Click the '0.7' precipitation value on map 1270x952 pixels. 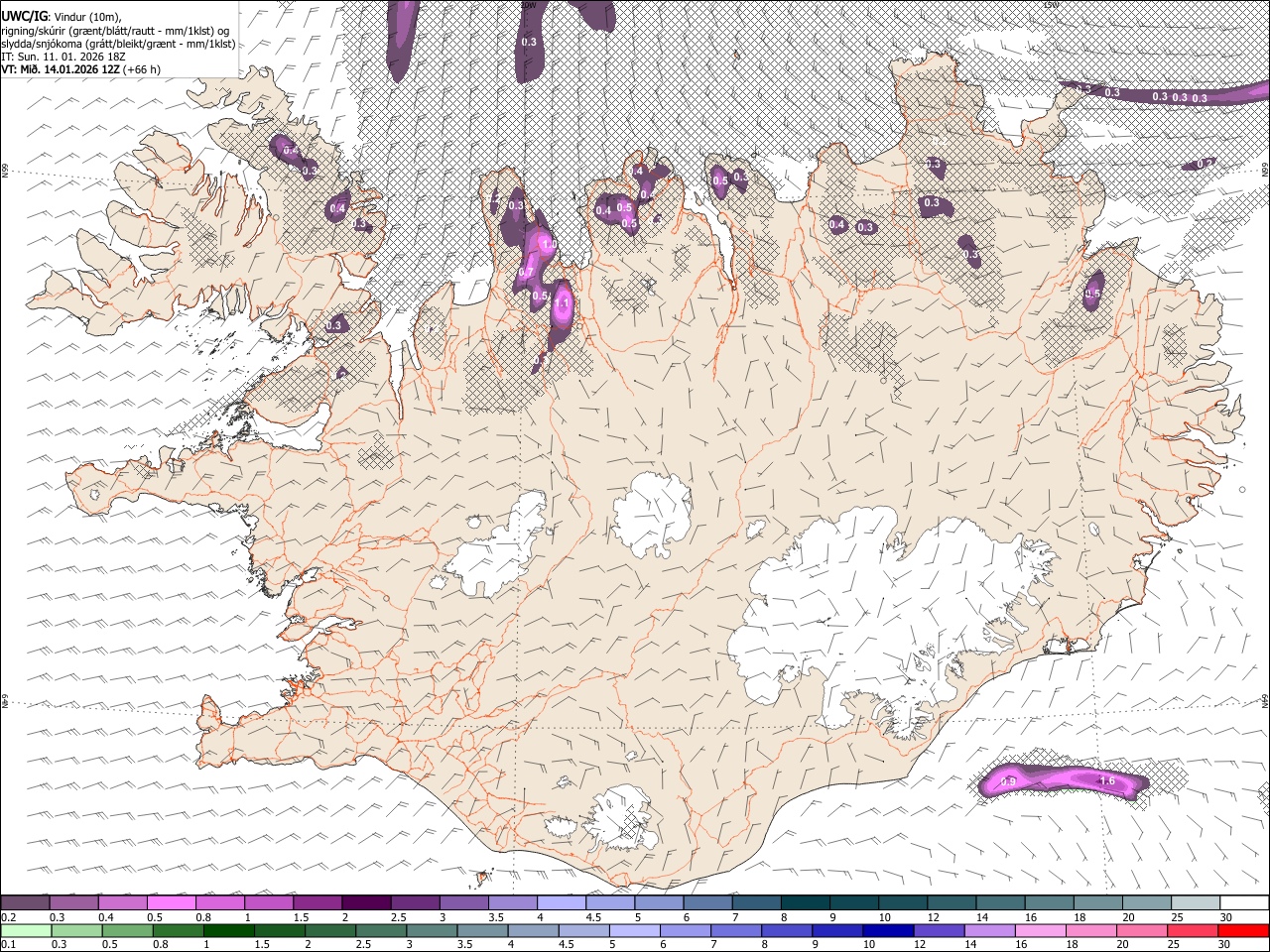[526, 273]
